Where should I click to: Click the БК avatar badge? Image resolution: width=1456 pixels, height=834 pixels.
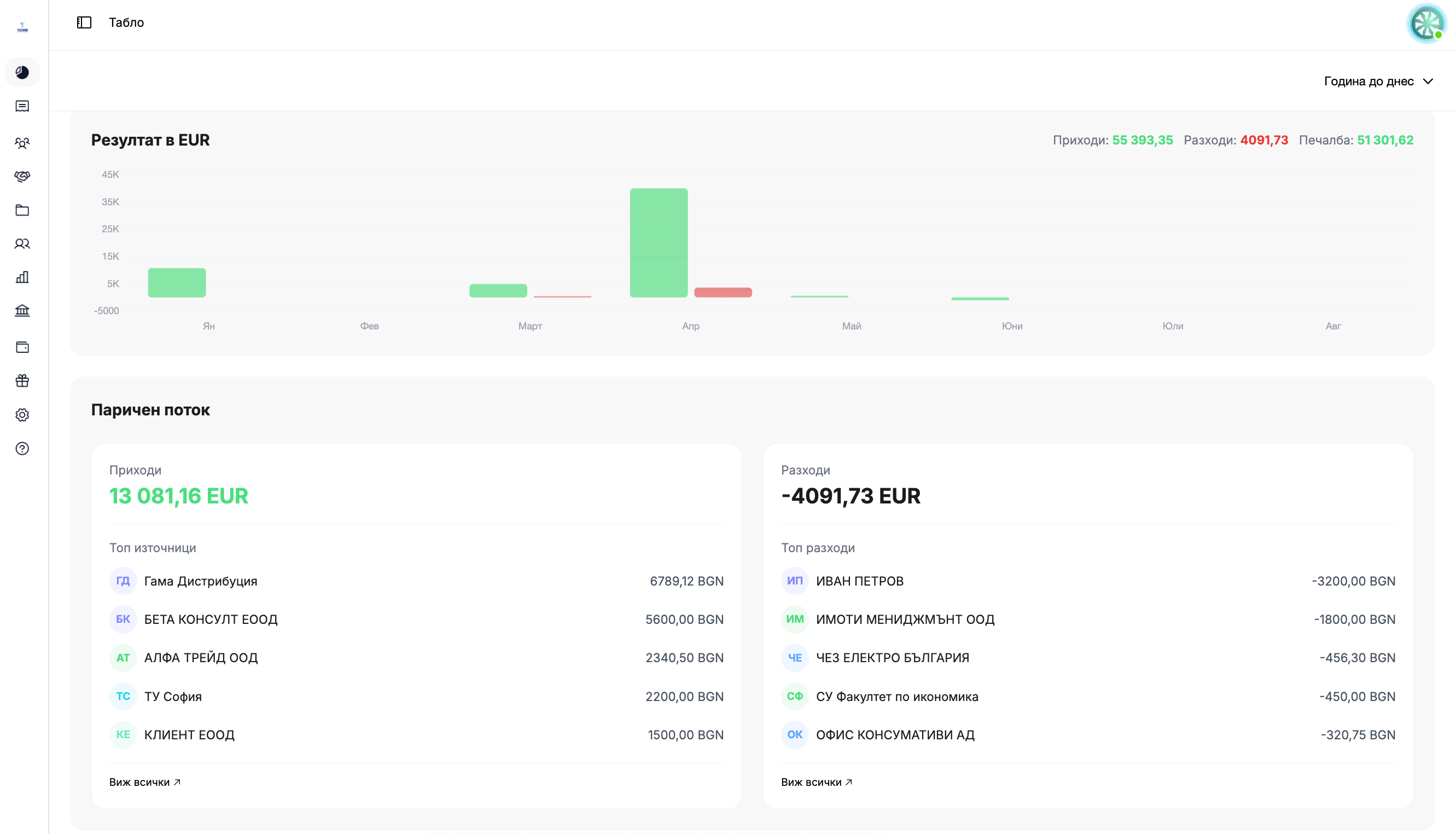tap(123, 619)
